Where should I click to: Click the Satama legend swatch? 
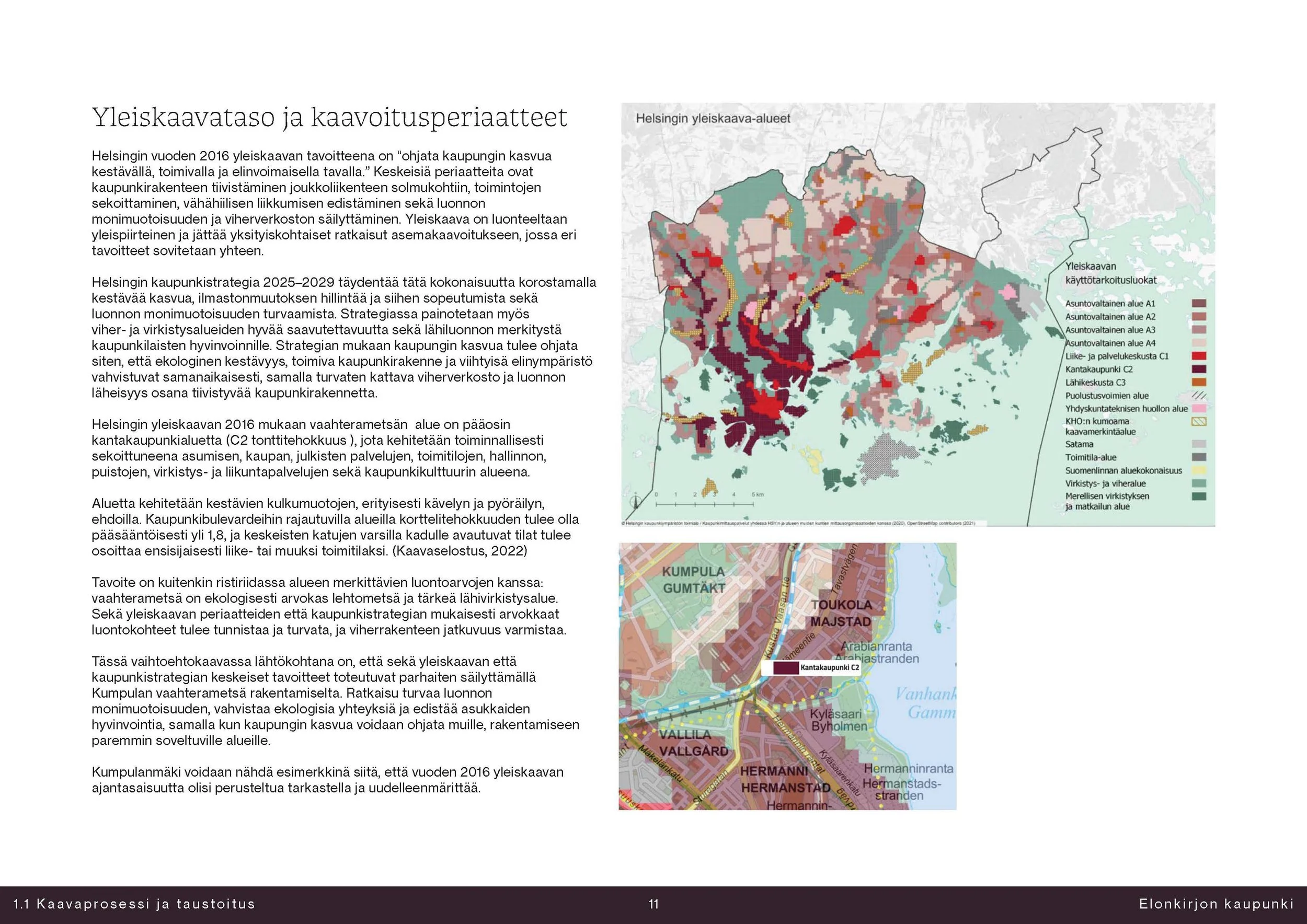(1199, 445)
